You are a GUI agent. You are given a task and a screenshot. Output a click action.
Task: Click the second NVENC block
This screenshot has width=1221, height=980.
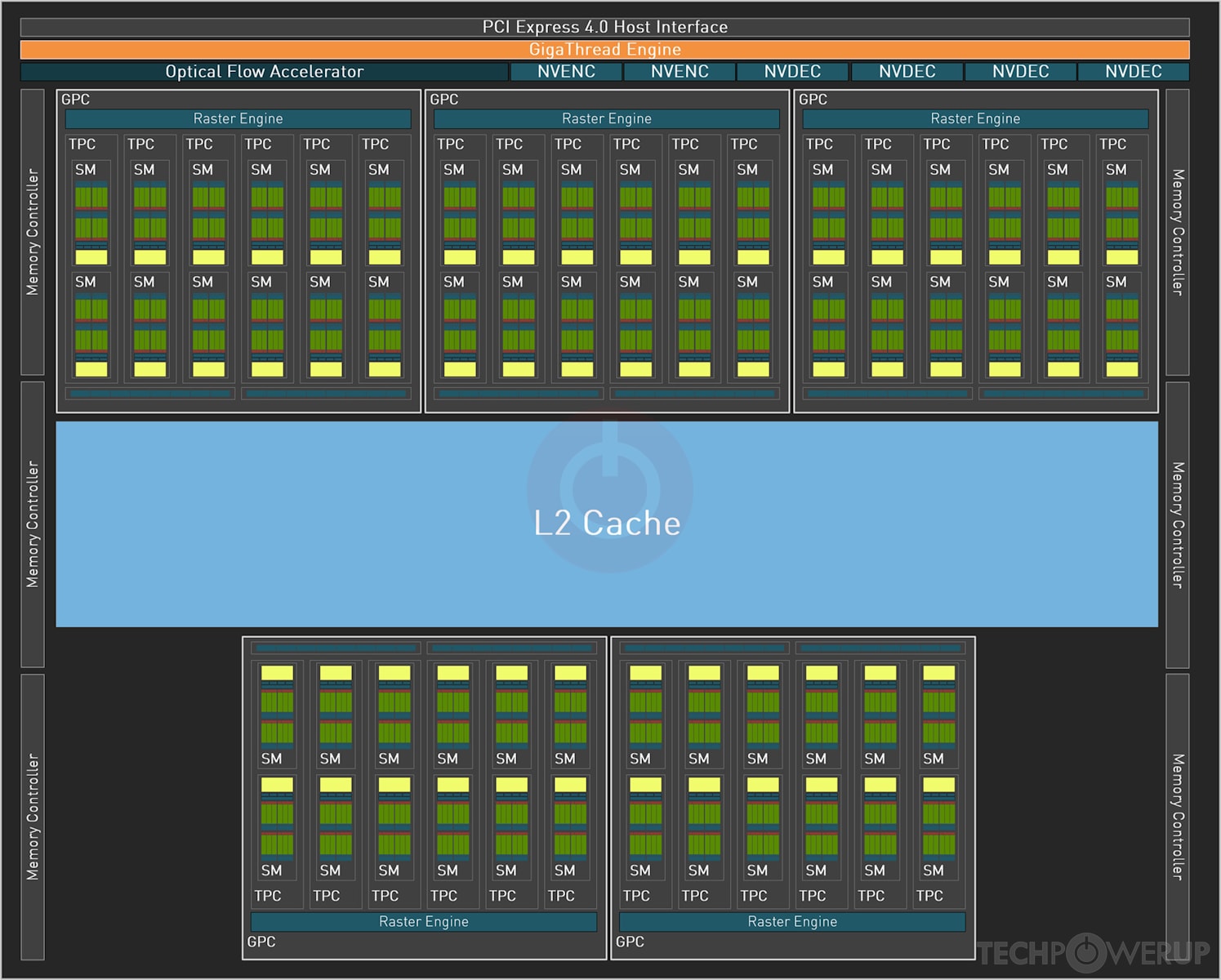(680, 71)
